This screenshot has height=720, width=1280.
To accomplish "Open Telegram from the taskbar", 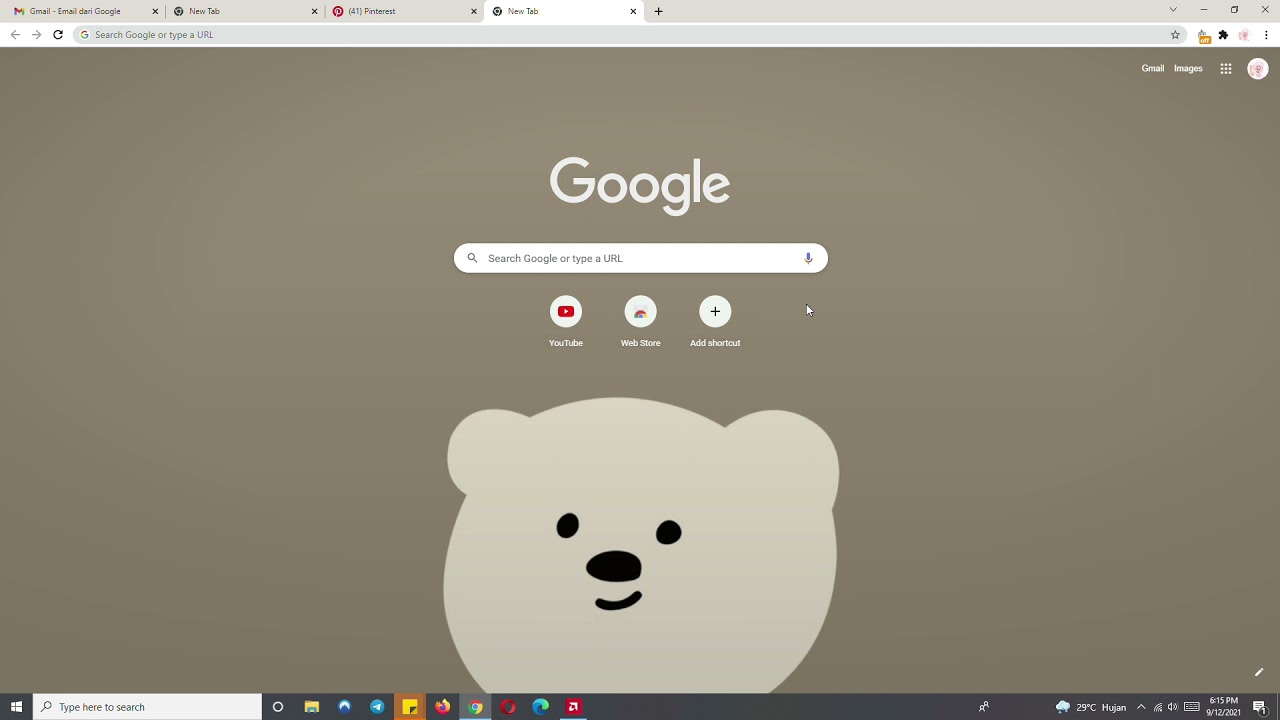I will tap(377, 707).
